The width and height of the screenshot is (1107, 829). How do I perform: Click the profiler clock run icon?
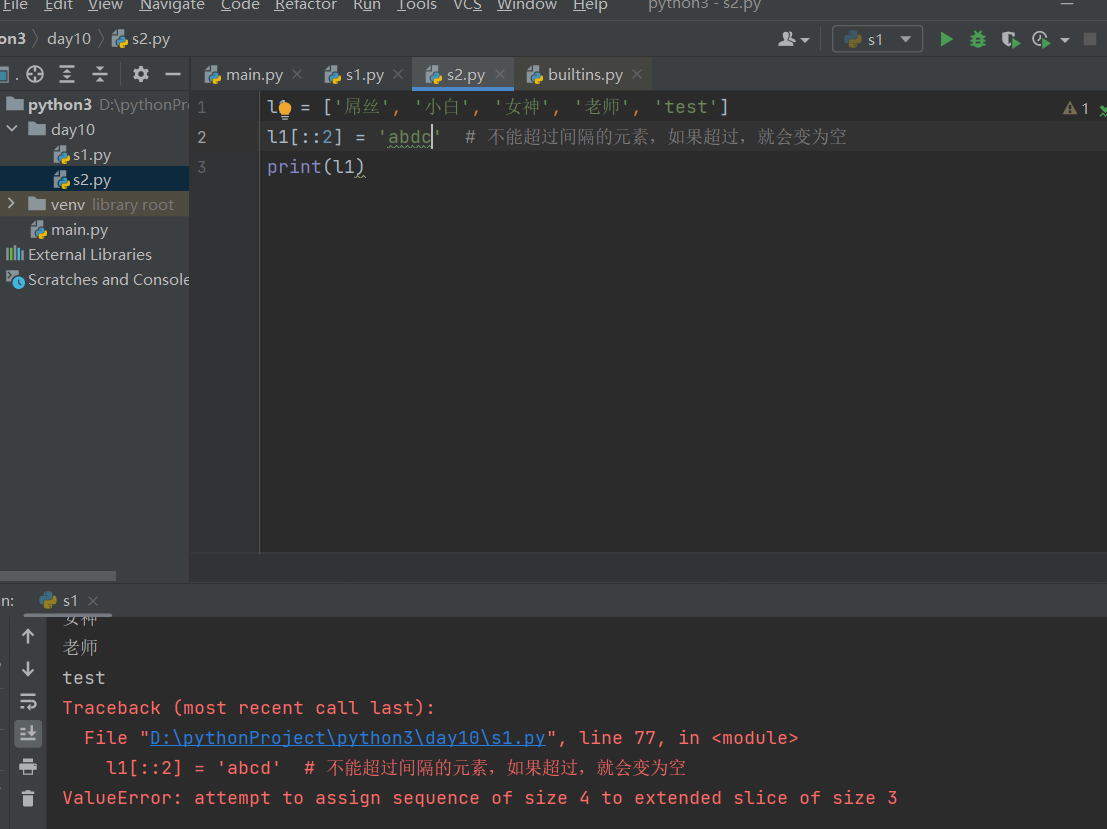(x=1041, y=39)
